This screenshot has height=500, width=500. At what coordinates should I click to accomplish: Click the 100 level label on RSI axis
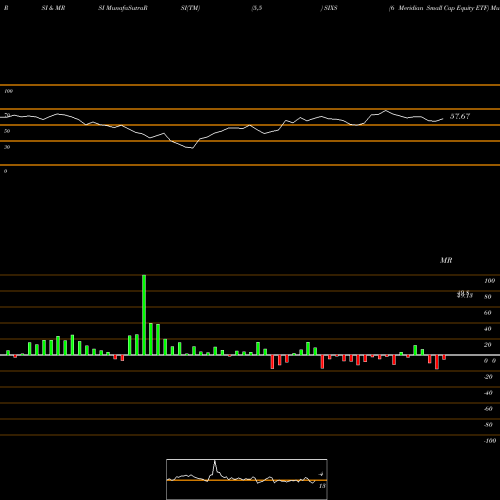[8, 91]
